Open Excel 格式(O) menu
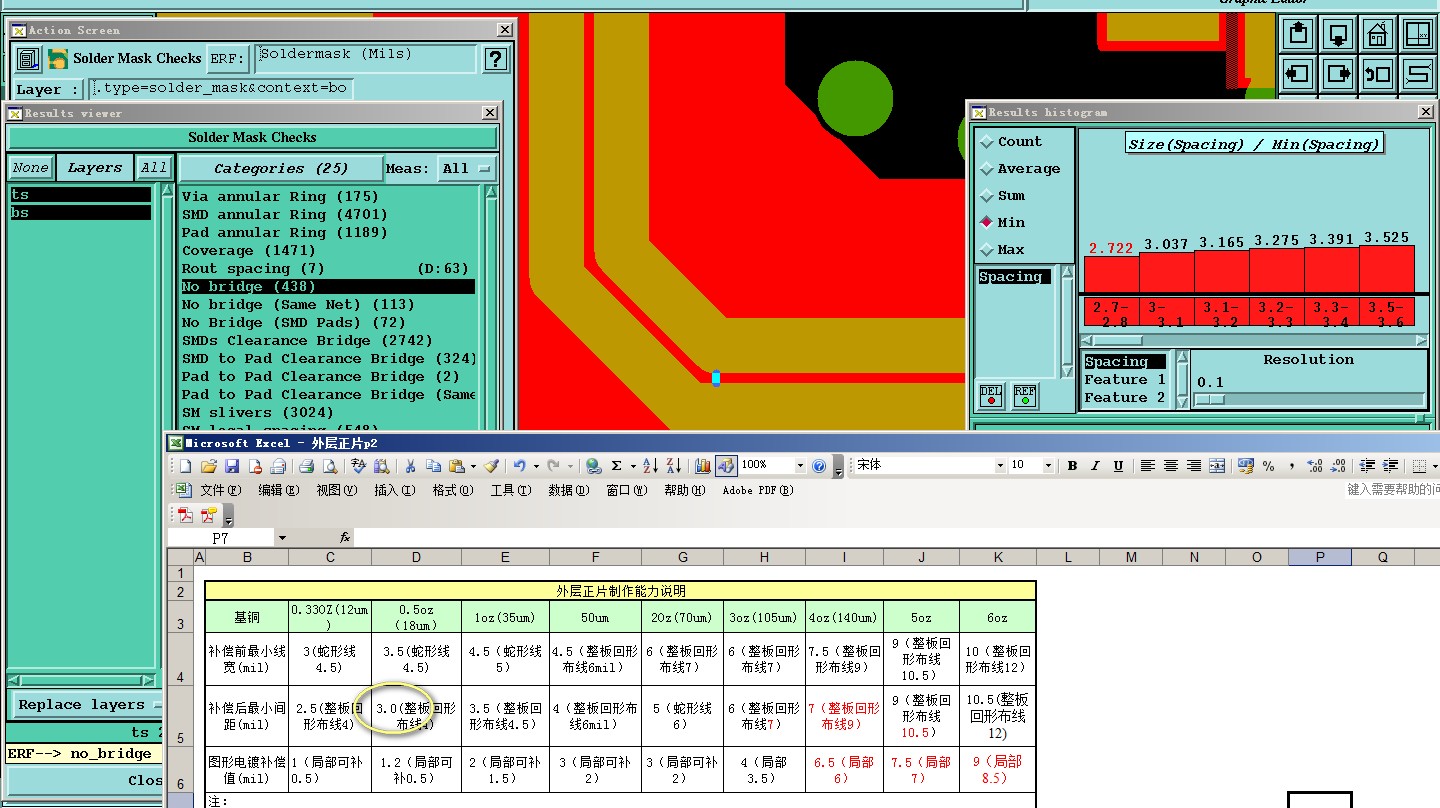The image size is (1440, 808). click(453, 490)
